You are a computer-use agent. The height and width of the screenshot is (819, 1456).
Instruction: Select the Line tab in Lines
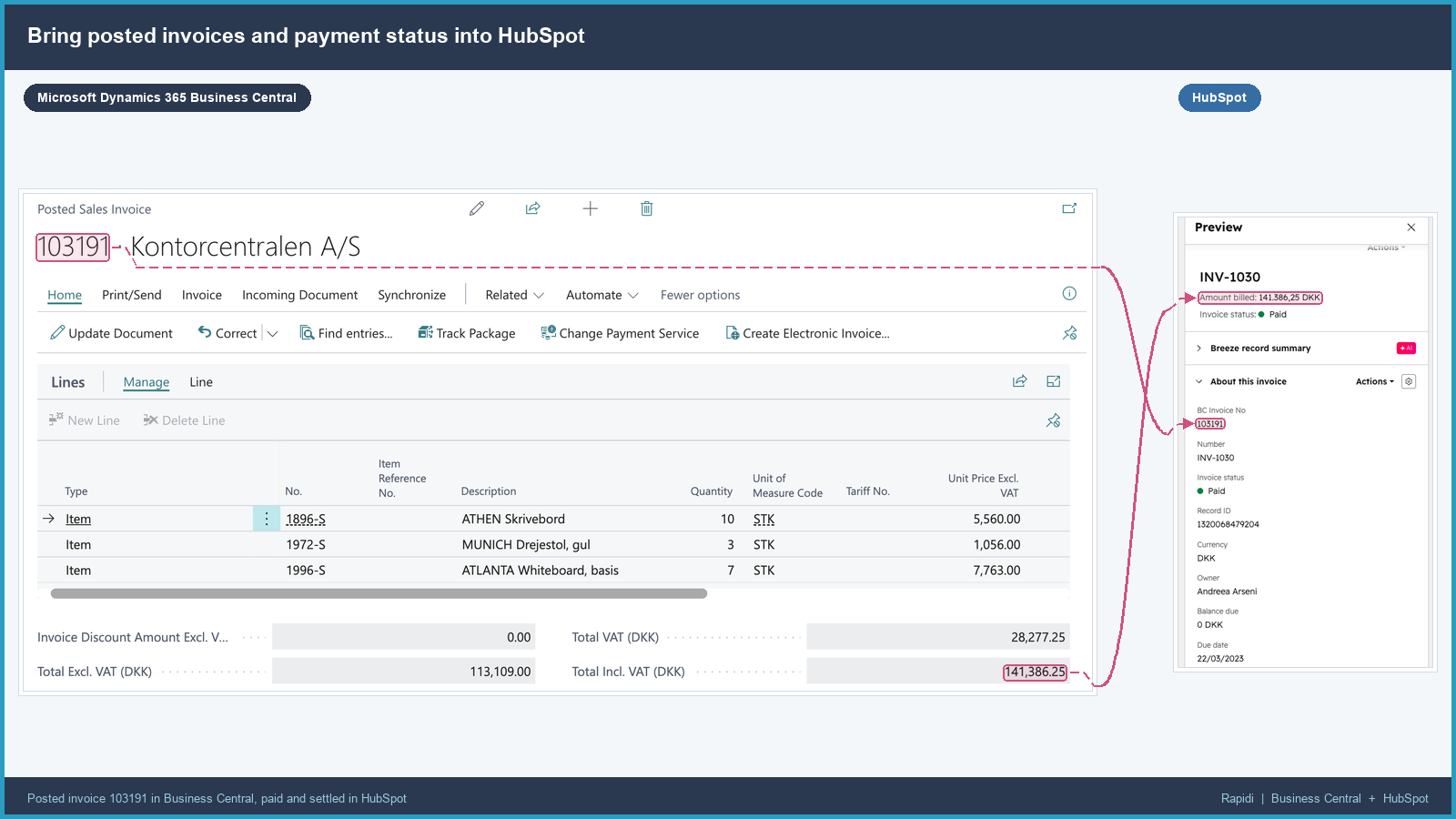click(x=201, y=382)
